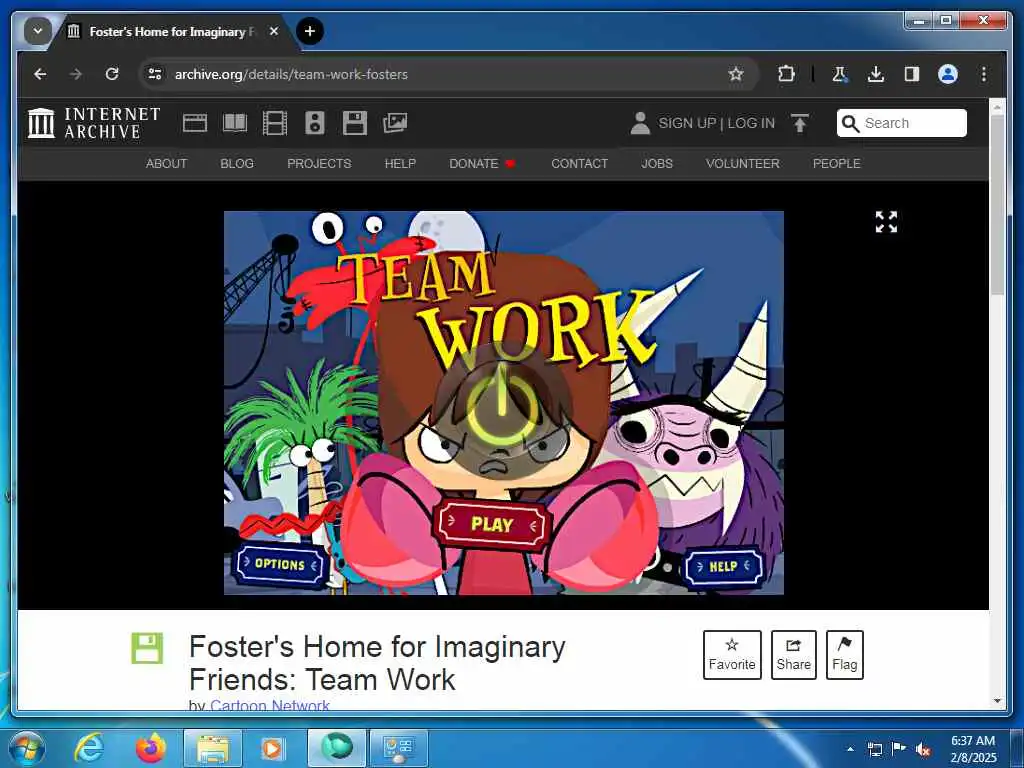Viewport: 1024px width, 768px height.
Task: Open the BLOG menu item
Action: [x=237, y=163]
